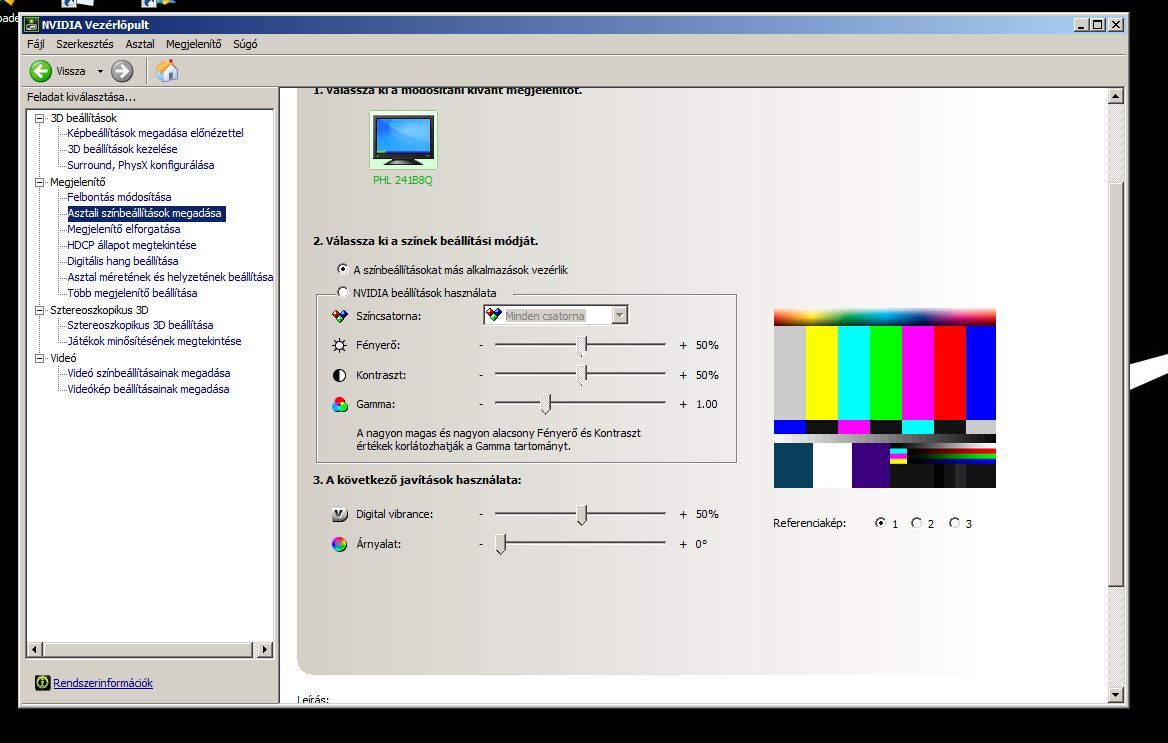Click the Digital vibrance slider thumb
The image size is (1168, 743).
pyautogui.click(x=582, y=514)
